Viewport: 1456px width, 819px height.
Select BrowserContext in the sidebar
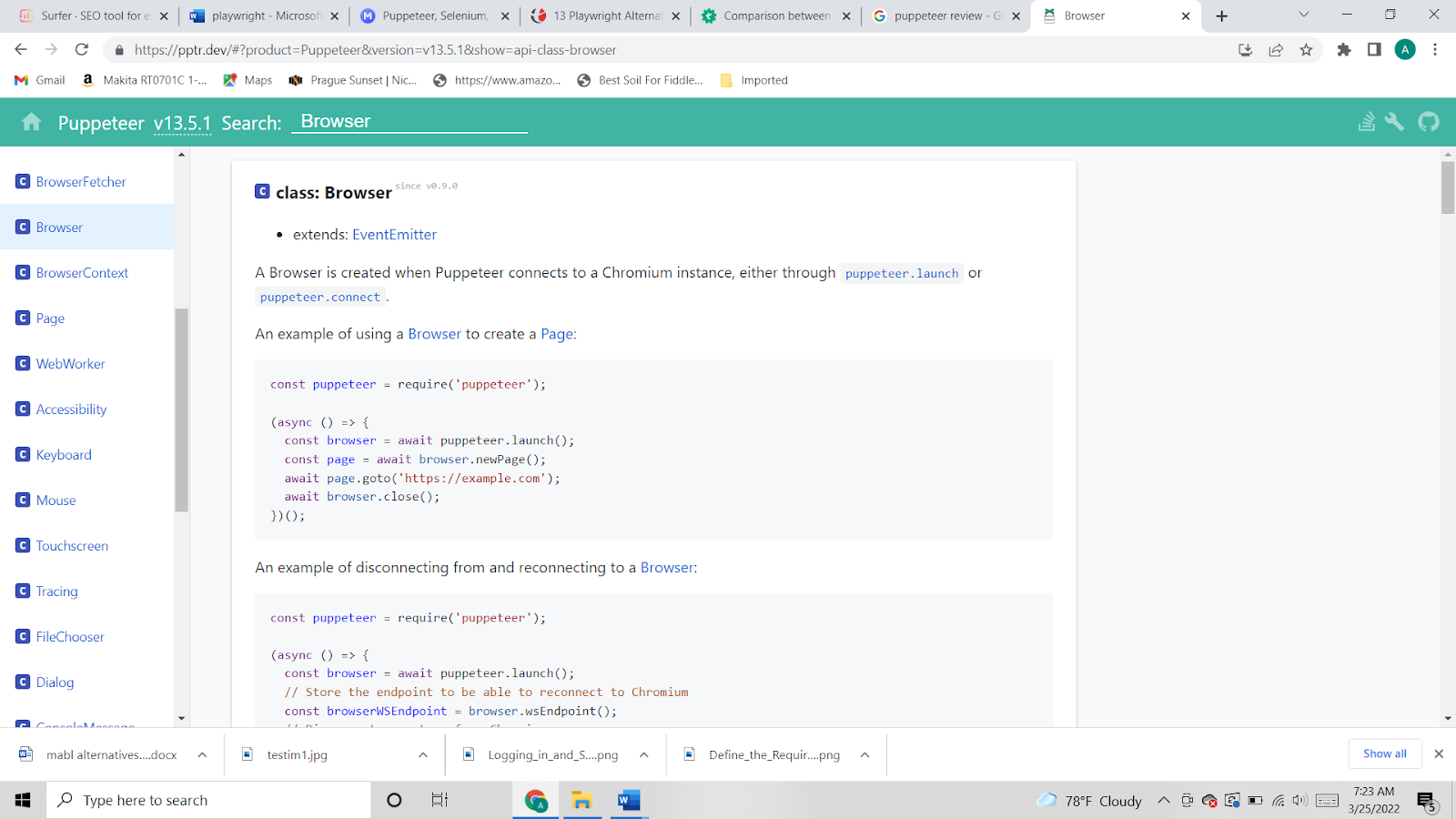(82, 272)
